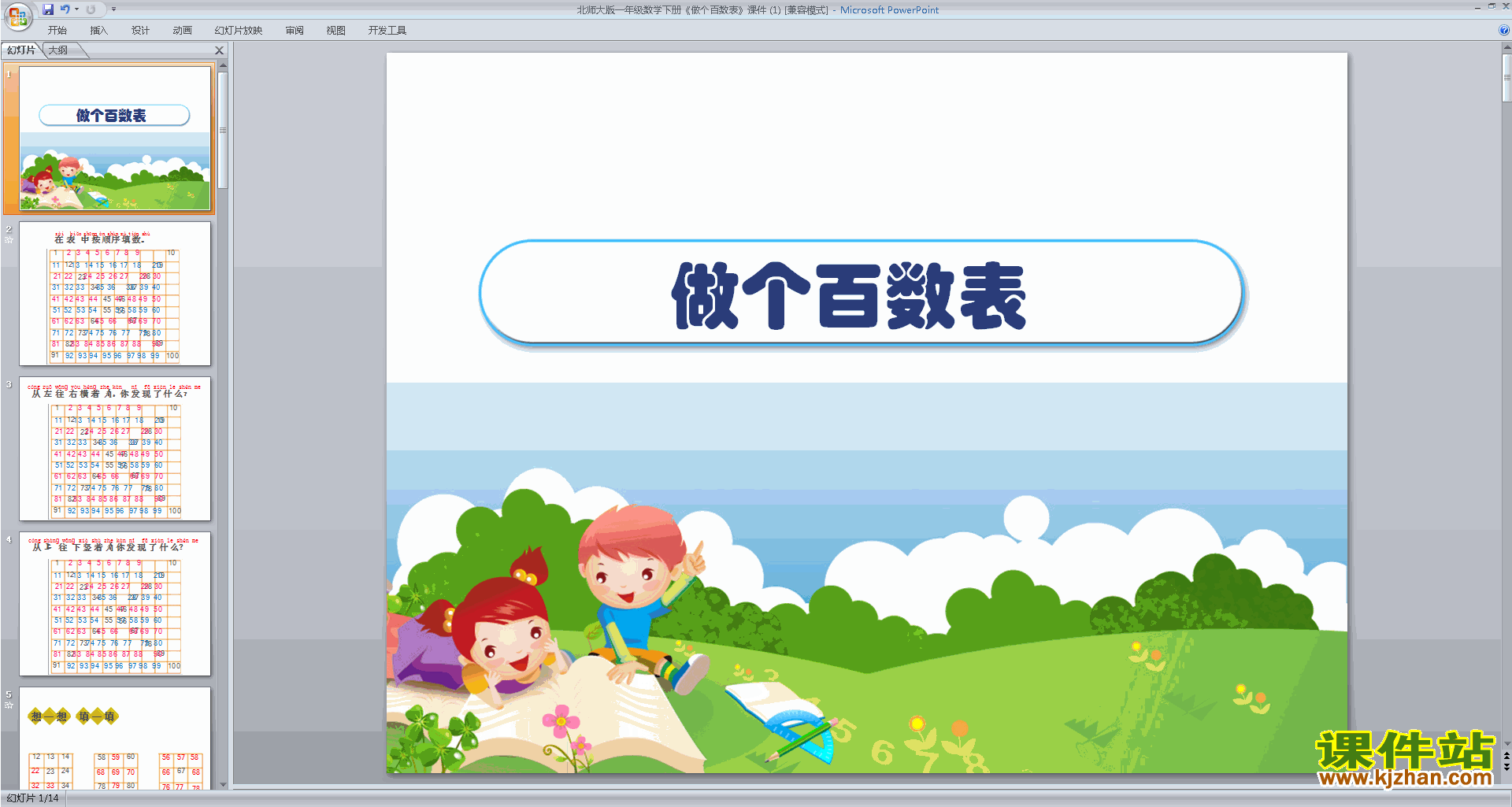The height and width of the screenshot is (807, 1512).
Task: Open the 幻灯片放映 ribbon tab
Action: (239, 31)
